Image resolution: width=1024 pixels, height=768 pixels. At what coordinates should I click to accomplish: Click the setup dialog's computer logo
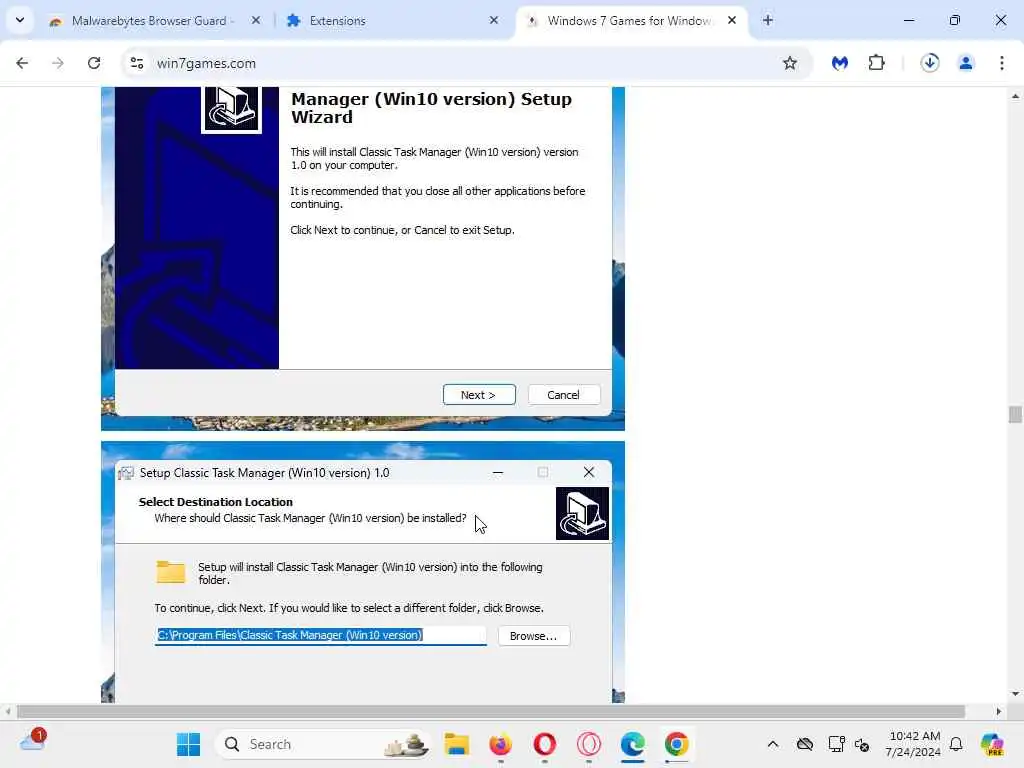pyautogui.click(x=583, y=513)
